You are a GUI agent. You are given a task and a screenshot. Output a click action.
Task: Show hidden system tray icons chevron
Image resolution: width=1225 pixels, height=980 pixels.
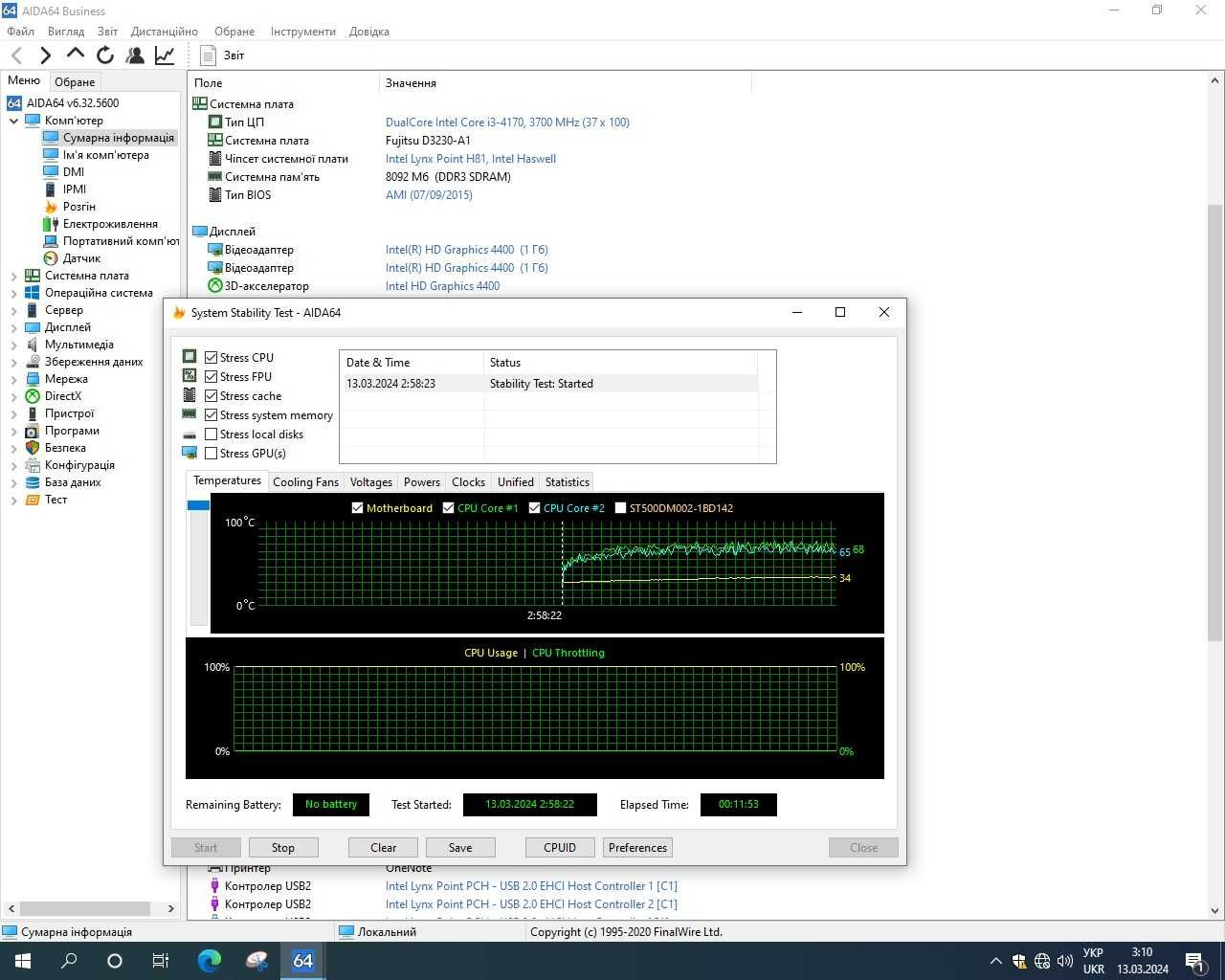[x=995, y=961]
